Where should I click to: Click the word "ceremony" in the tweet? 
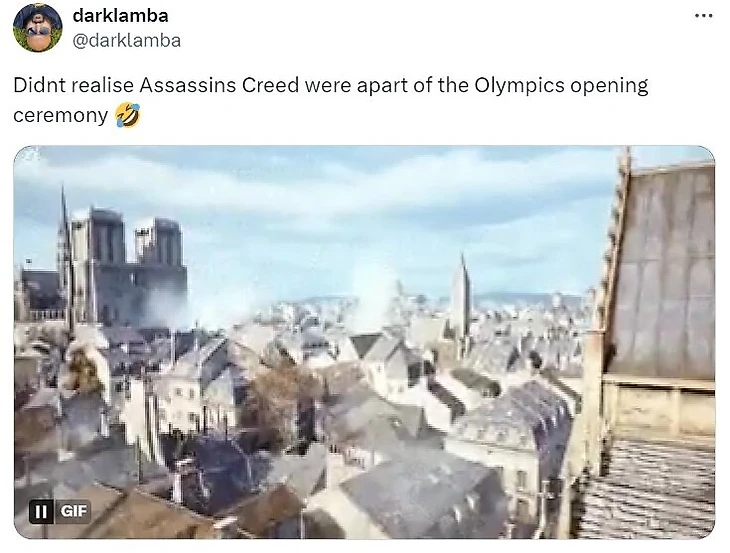(61, 115)
